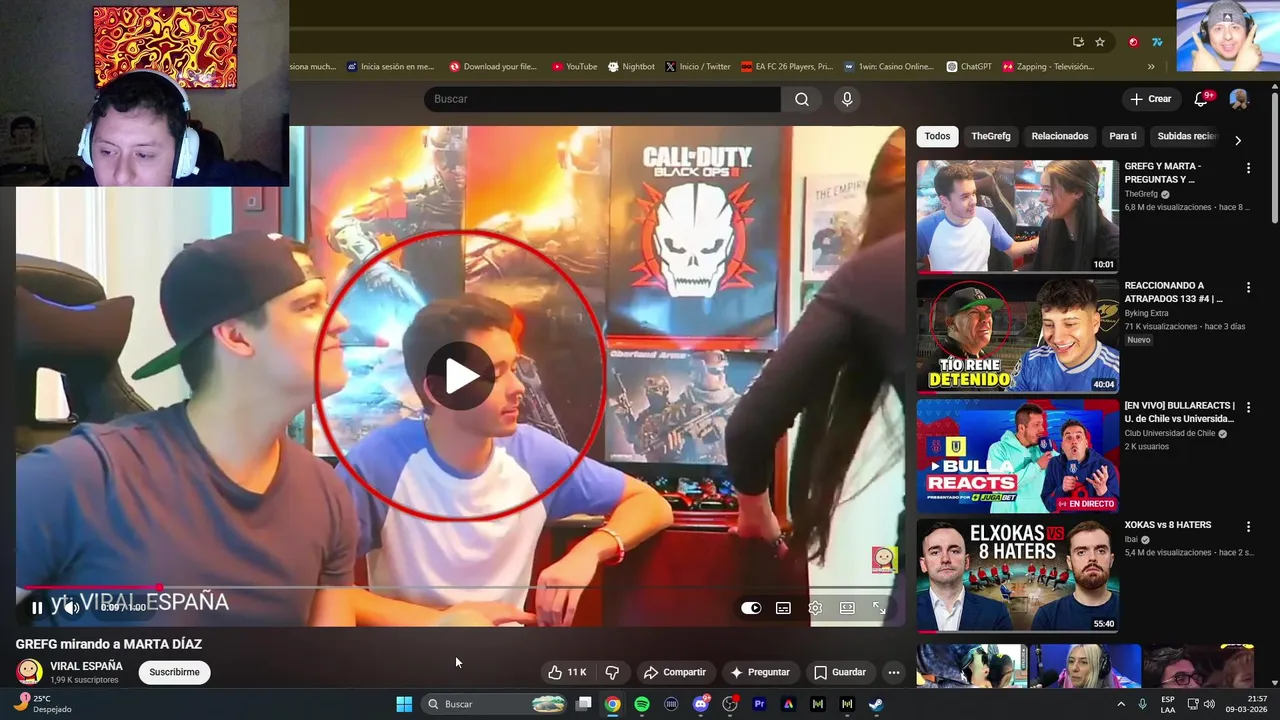Seek on the red video progress bar
Image resolution: width=1280 pixels, height=720 pixels.
460,587
